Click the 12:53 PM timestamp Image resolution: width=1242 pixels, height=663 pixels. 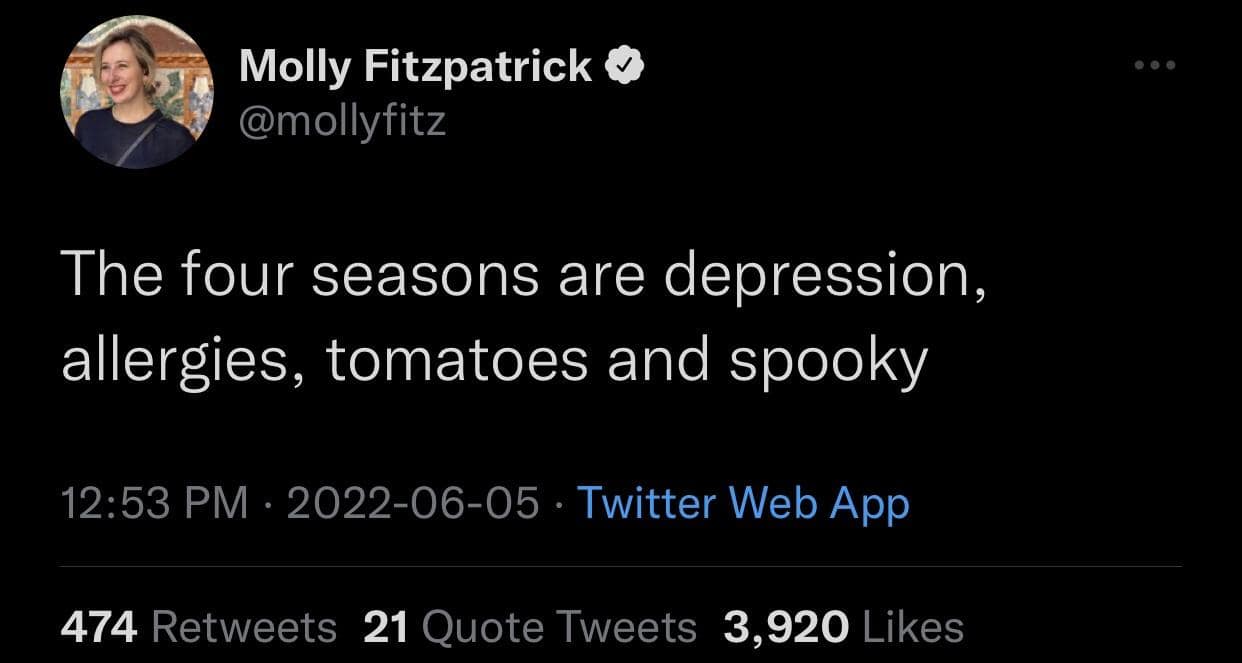tap(155, 503)
